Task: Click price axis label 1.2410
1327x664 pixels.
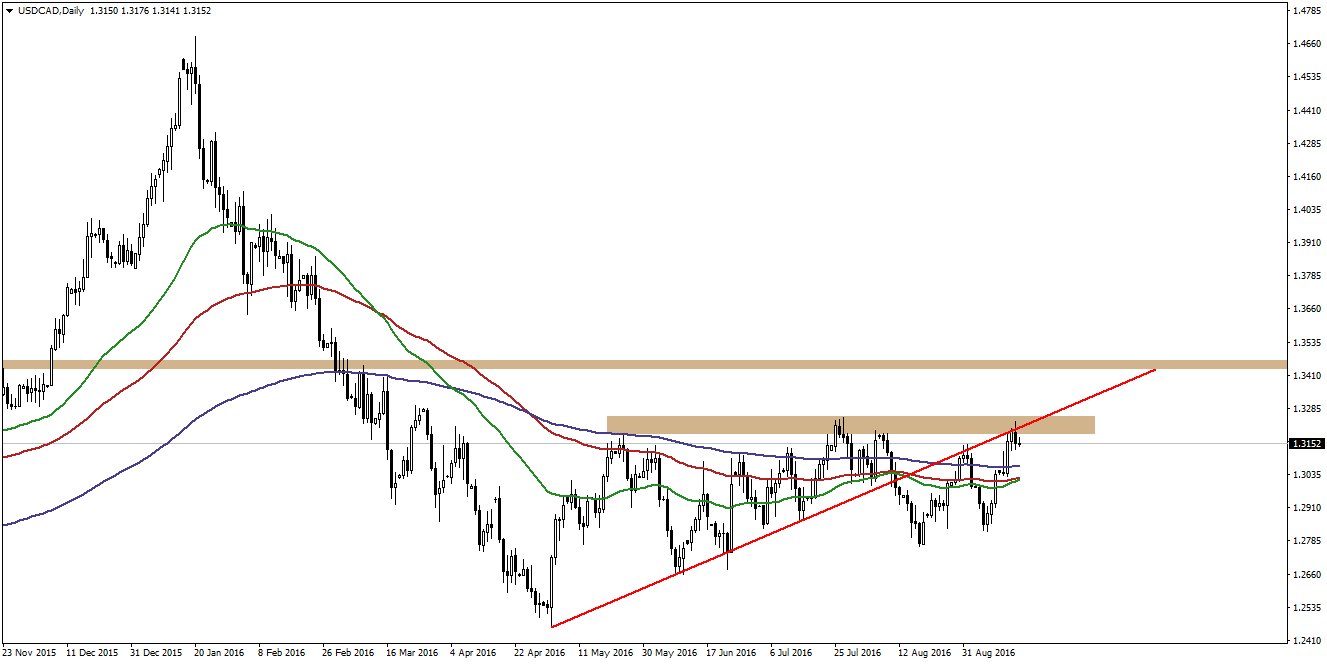Action: click(x=1308, y=641)
